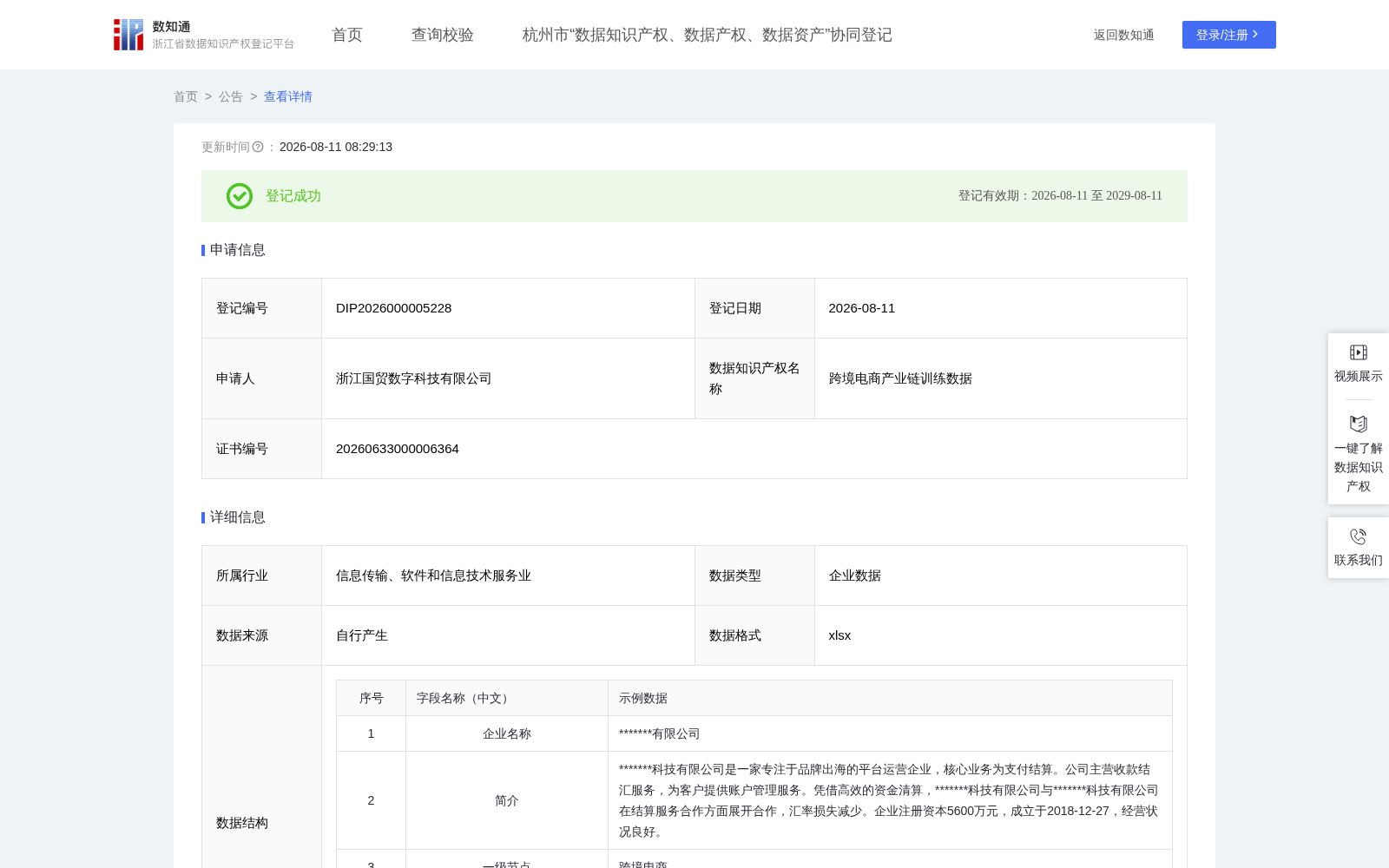Click the green 登记成功 checkmark icon
The height and width of the screenshot is (868, 1389).
pos(240,196)
